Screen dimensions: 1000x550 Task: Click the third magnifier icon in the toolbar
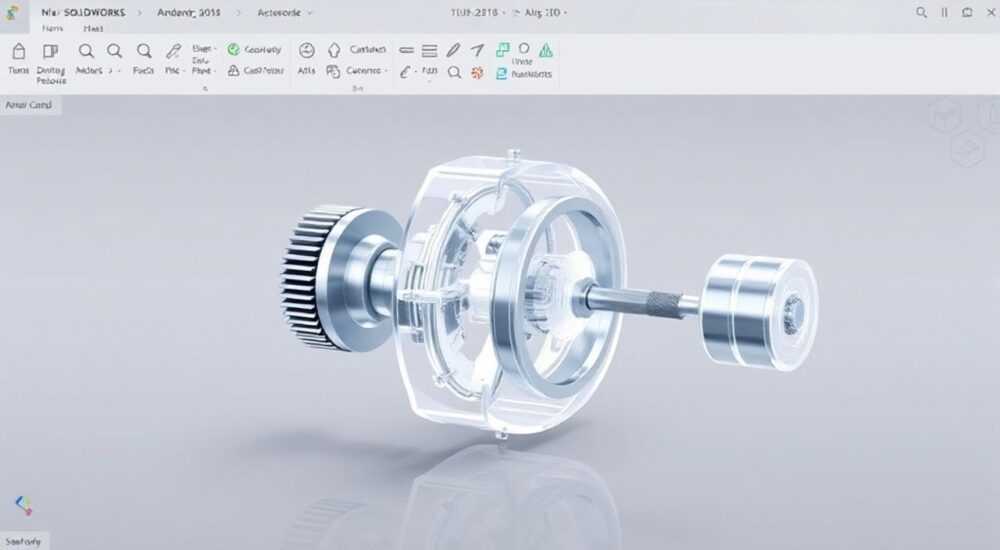(145, 51)
